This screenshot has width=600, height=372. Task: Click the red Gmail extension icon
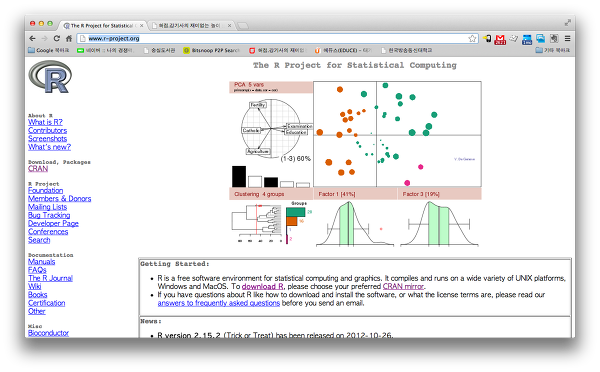(500, 39)
